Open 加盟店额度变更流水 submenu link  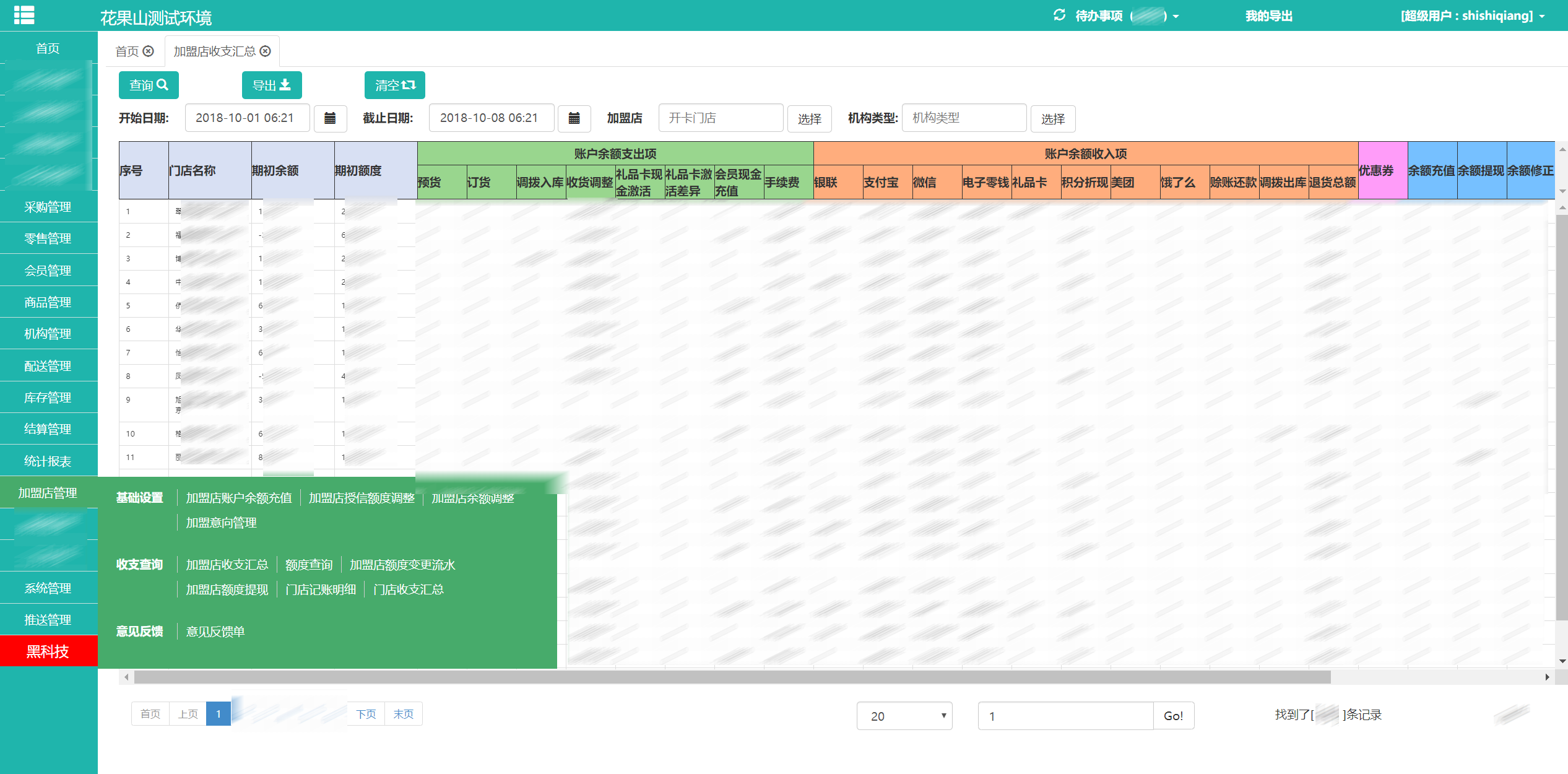pos(402,565)
